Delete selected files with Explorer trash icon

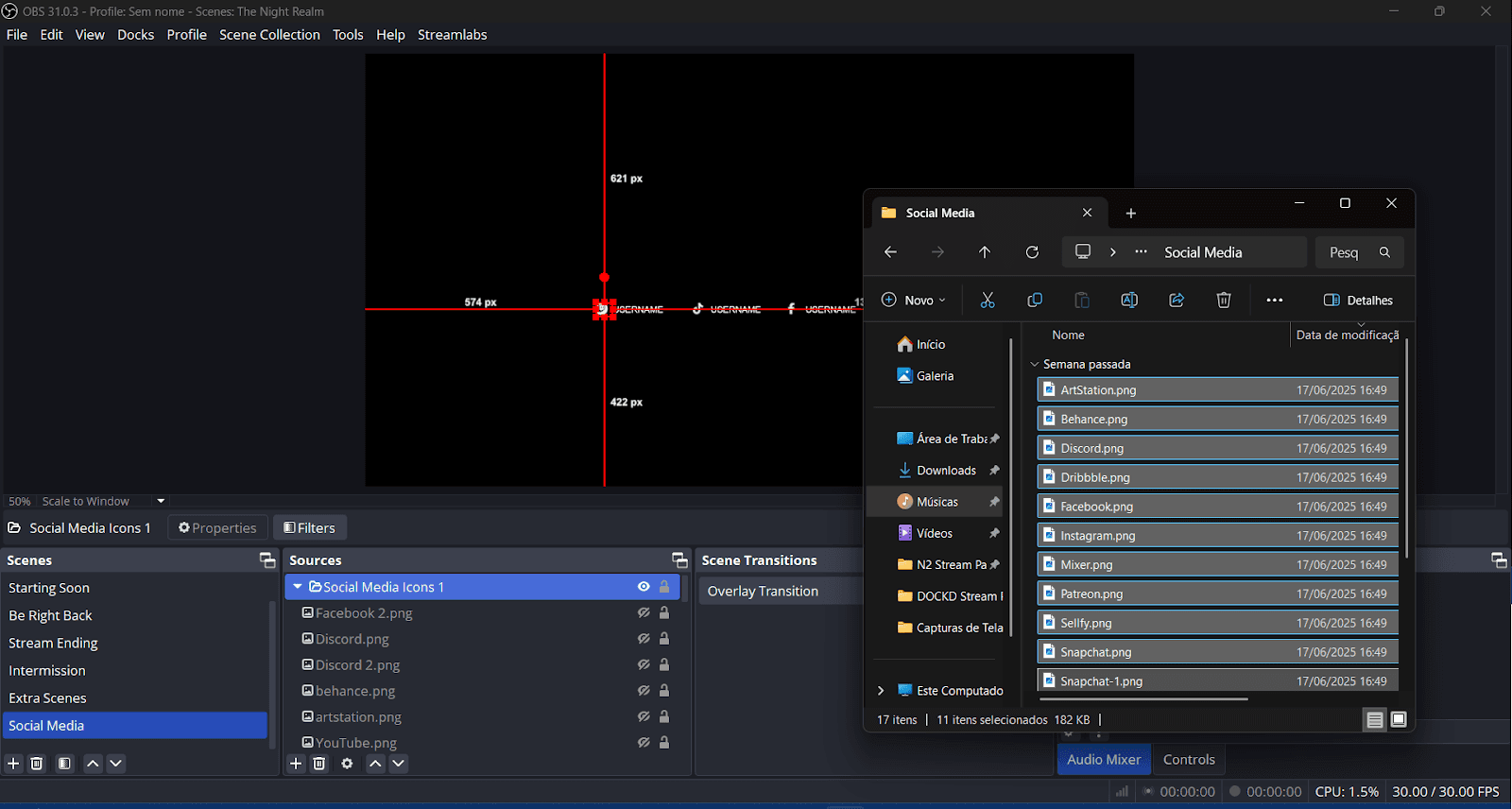coord(1224,301)
